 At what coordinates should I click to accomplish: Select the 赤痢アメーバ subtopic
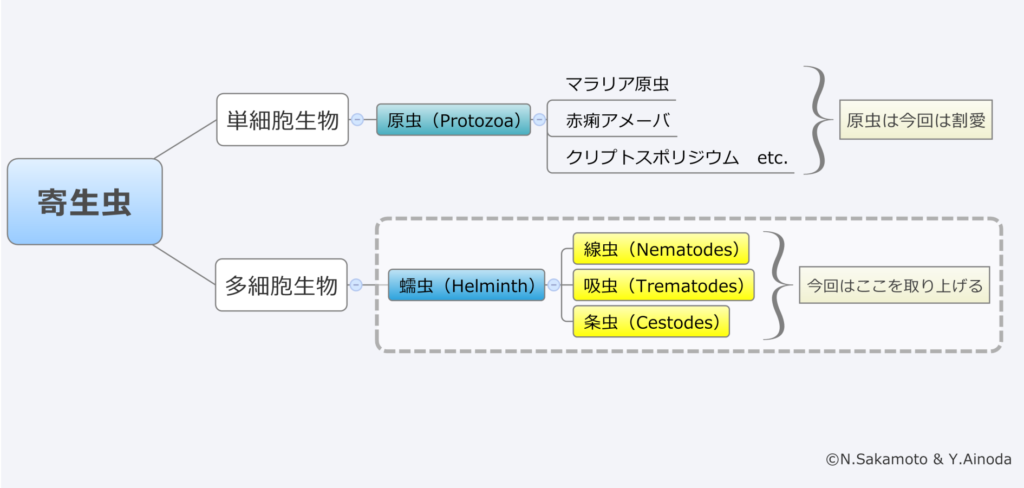click(x=610, y=122)
